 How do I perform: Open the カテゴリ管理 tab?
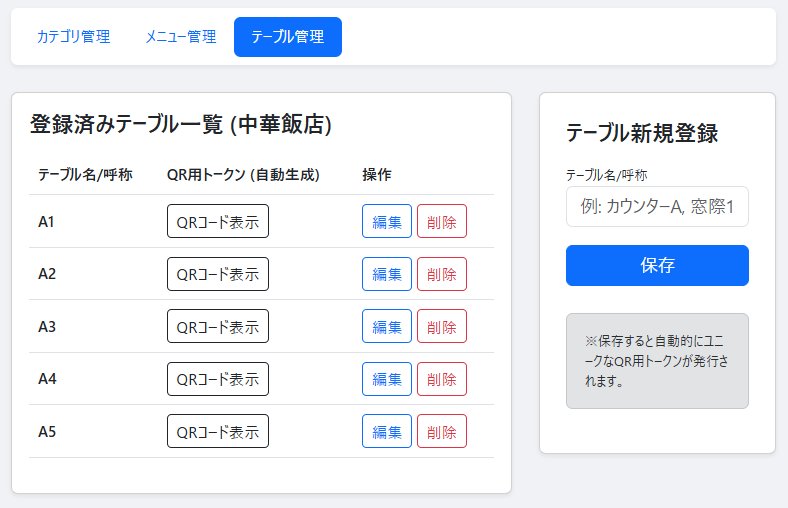click(73, 37)
